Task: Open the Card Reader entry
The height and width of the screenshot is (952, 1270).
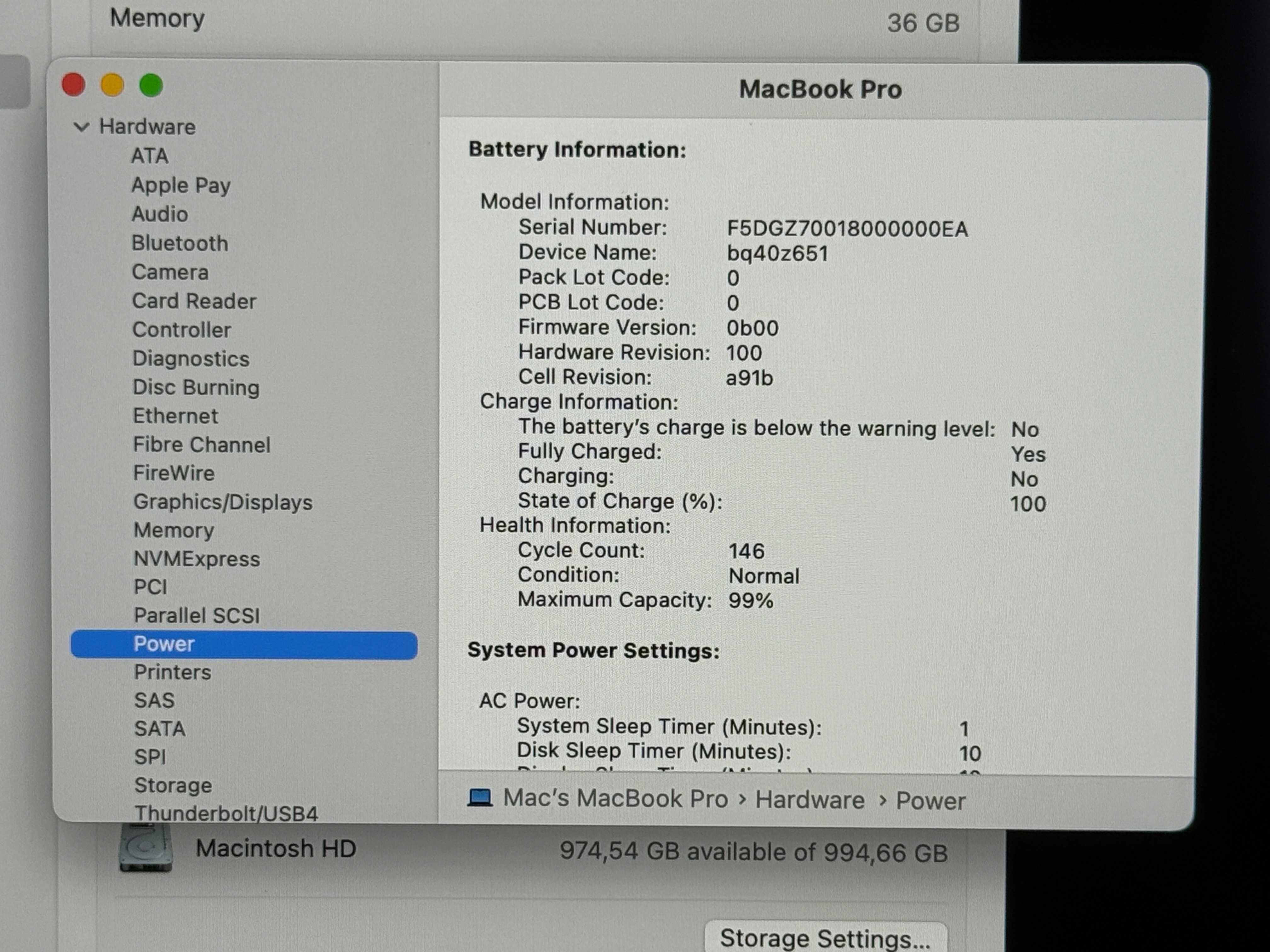Action: 194,301
